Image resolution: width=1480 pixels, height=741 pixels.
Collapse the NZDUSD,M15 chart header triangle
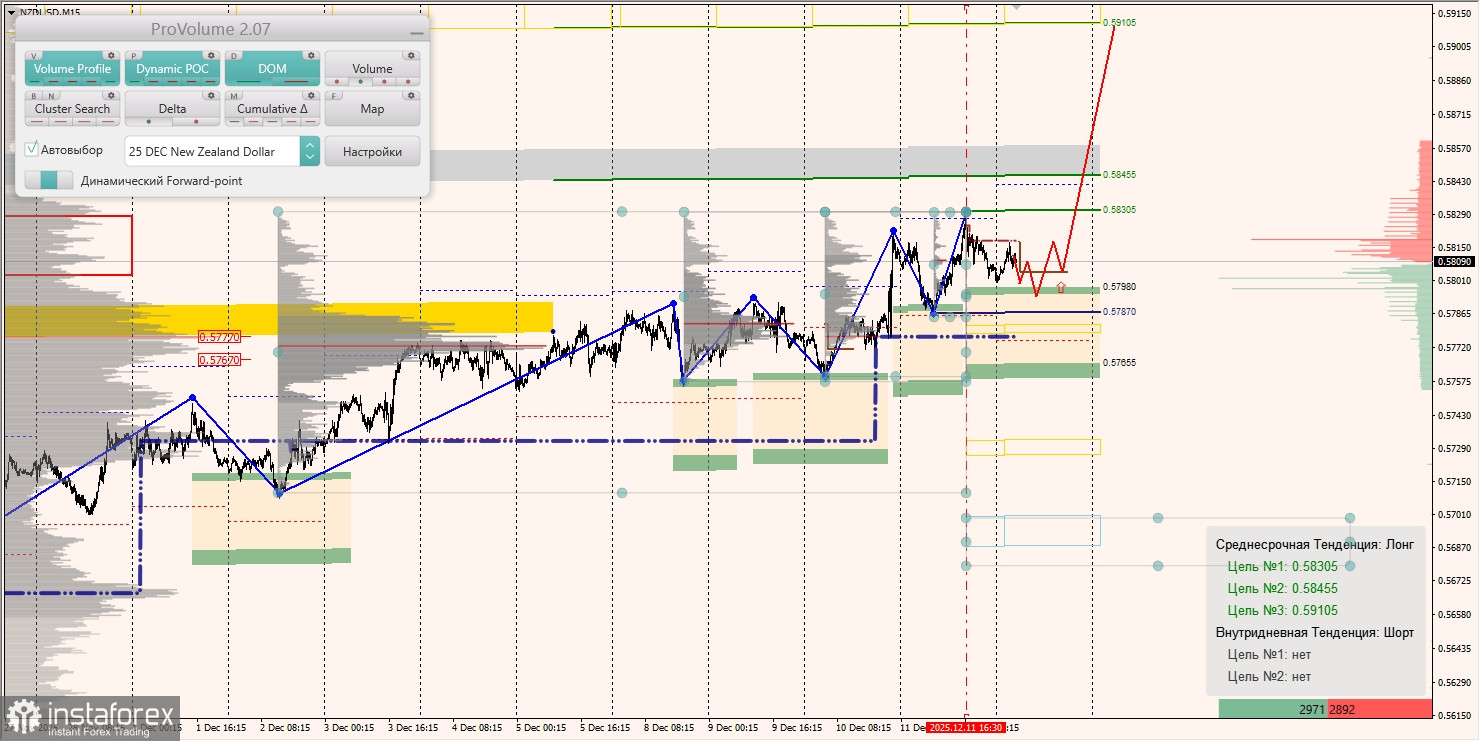click(10, 12)
